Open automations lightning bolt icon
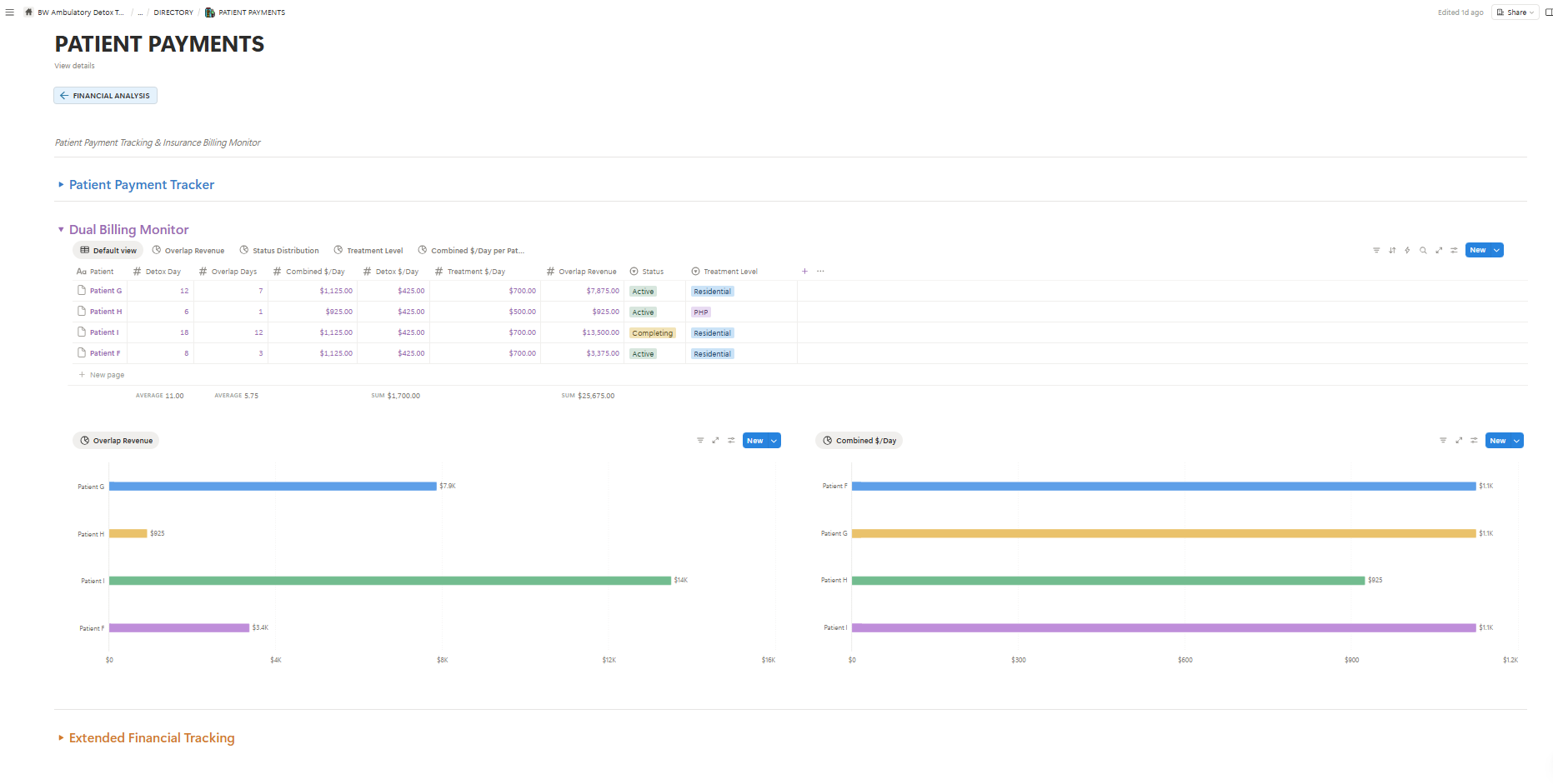Screen dimensions: 1553x784 (1407, 250)
